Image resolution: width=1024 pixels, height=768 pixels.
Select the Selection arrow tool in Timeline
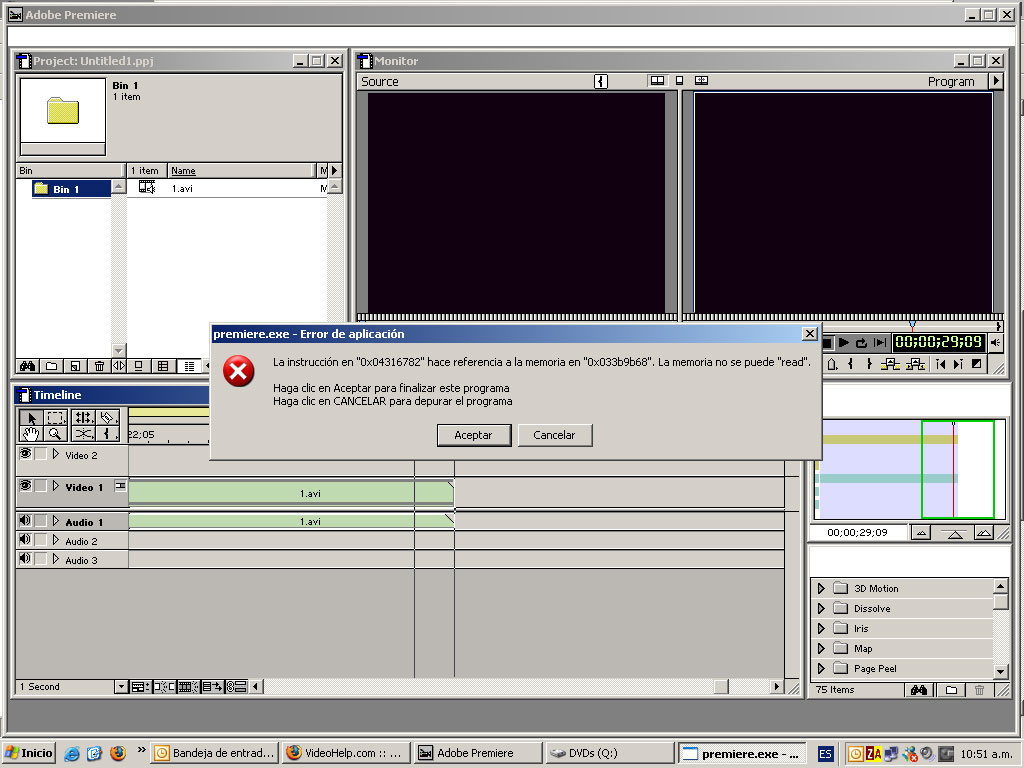pyautogui.click(x=31, y=417)
